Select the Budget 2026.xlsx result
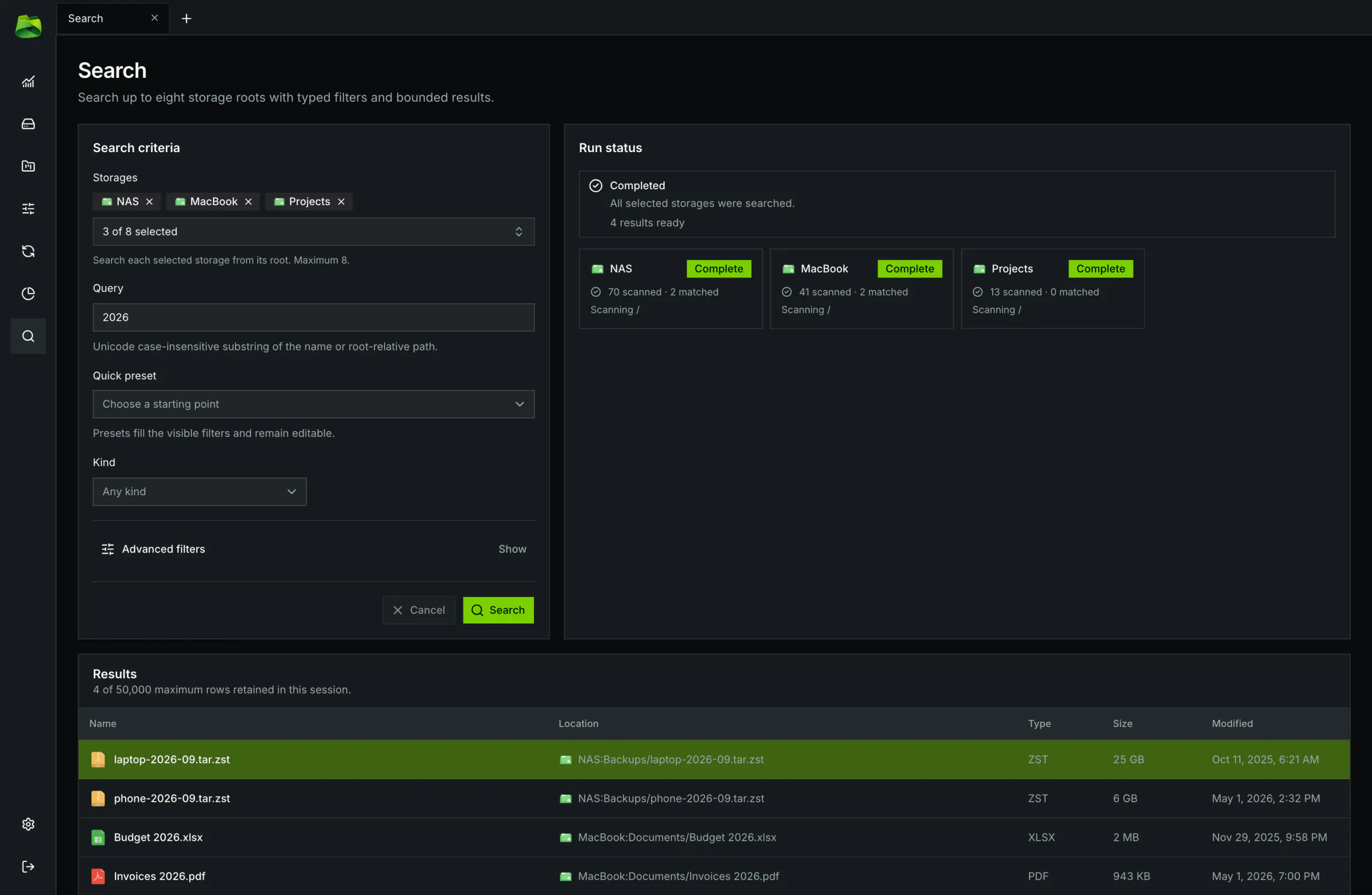1372x895 pixels. [713, 837]
